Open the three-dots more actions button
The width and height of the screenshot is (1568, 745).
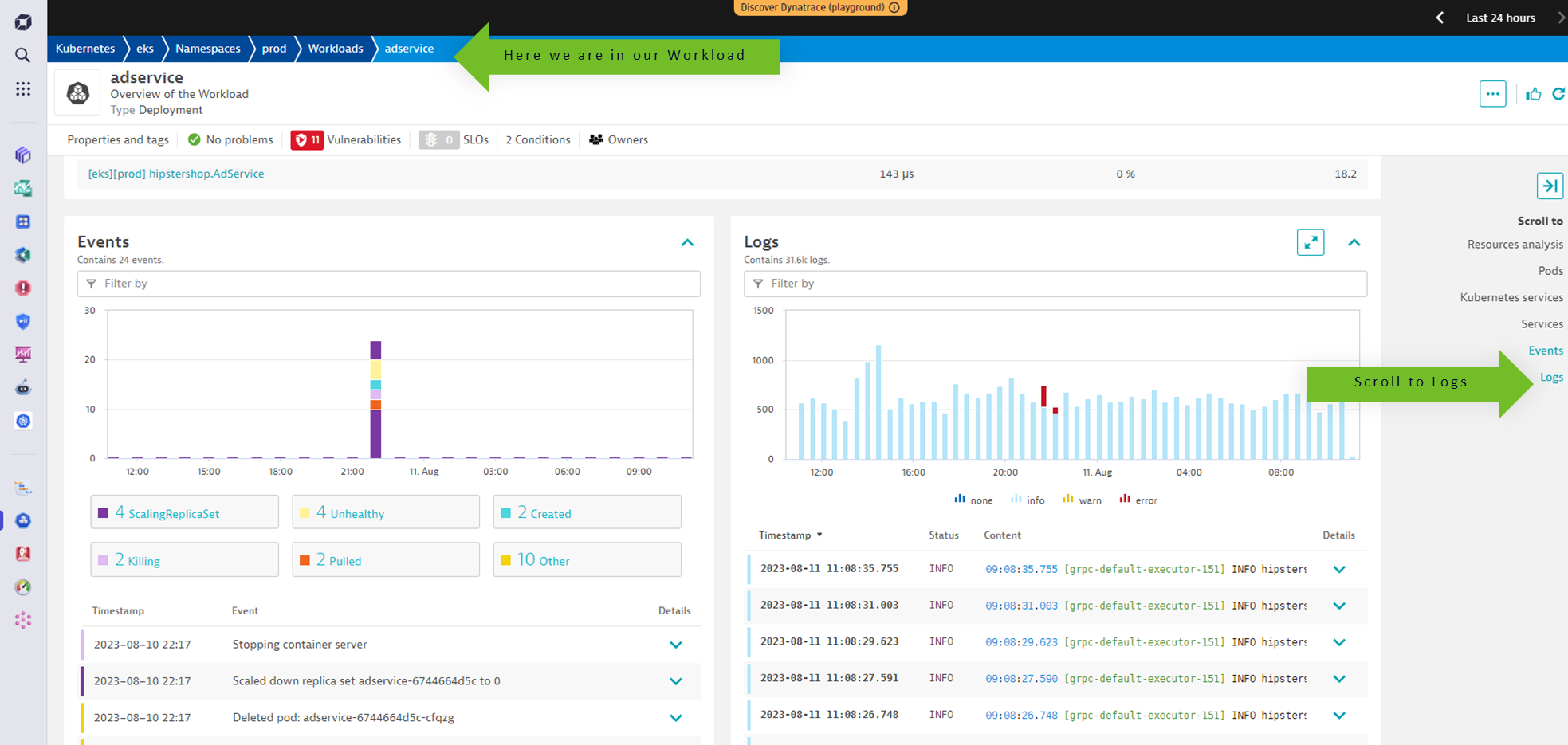(1492, 93)
